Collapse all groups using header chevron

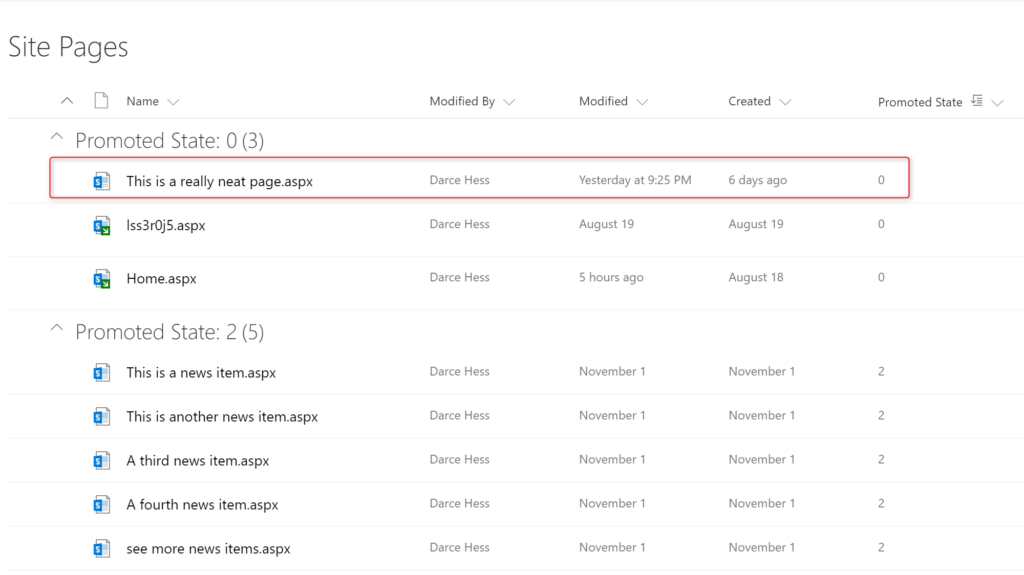coord(67,101)
